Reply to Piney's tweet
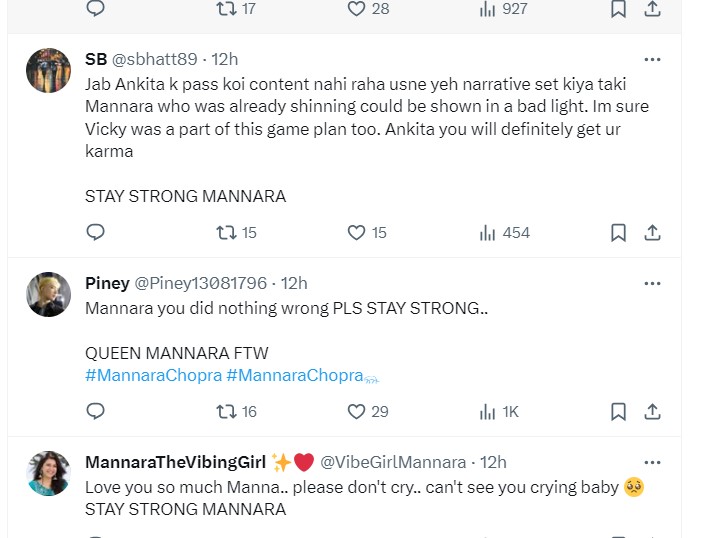The width and height of the screenshot is (703, 538). coord(96,411)
